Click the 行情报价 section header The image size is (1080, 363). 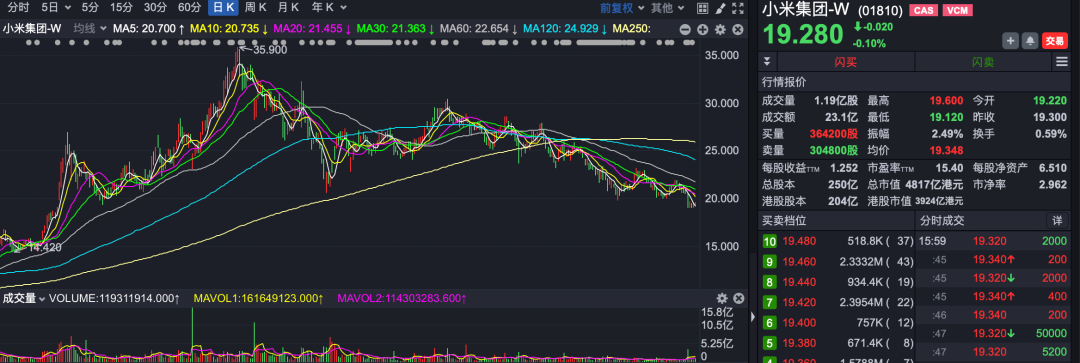coord(784,81)
